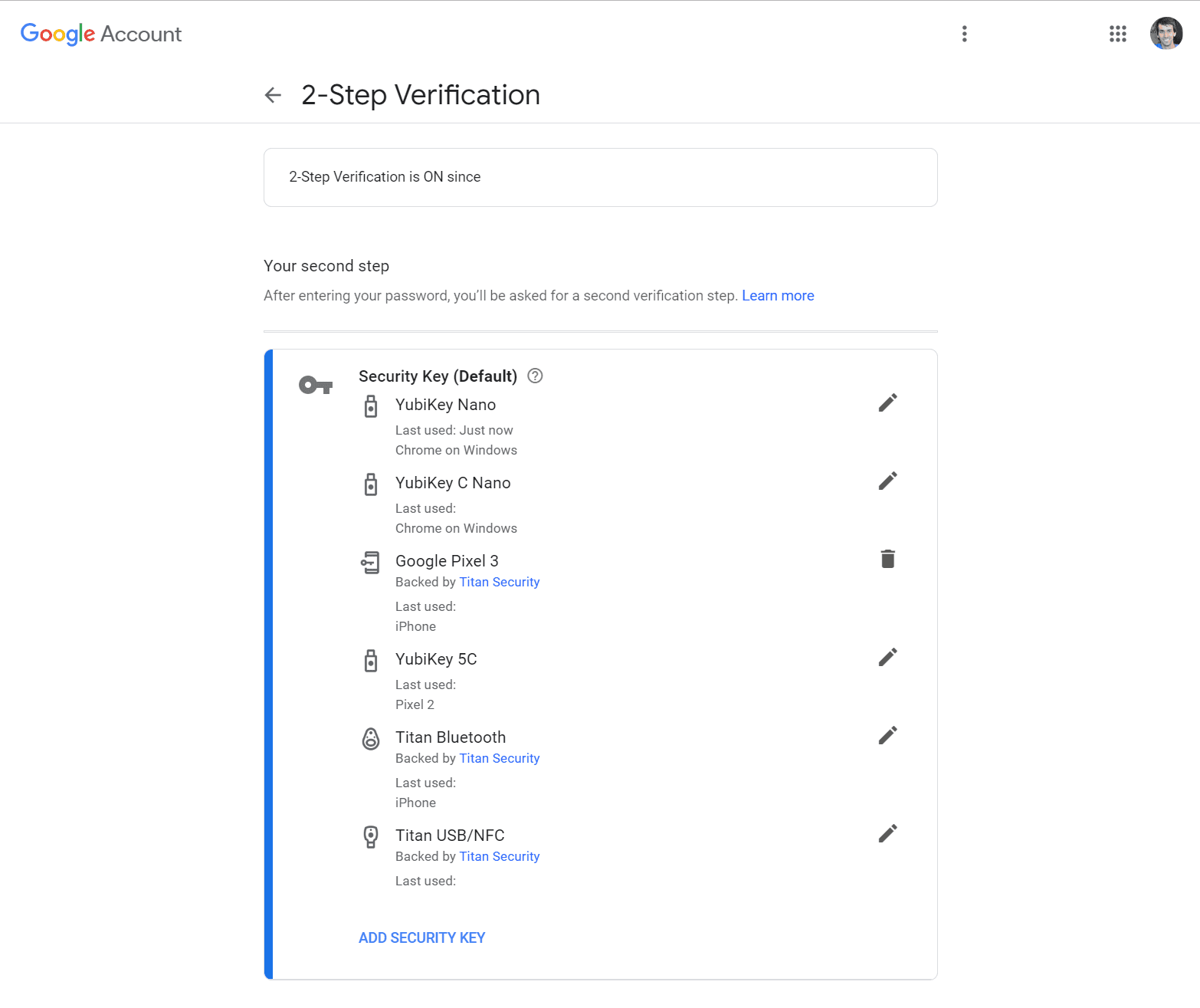Edit the YubiKey C Nano key

(887, 481)
